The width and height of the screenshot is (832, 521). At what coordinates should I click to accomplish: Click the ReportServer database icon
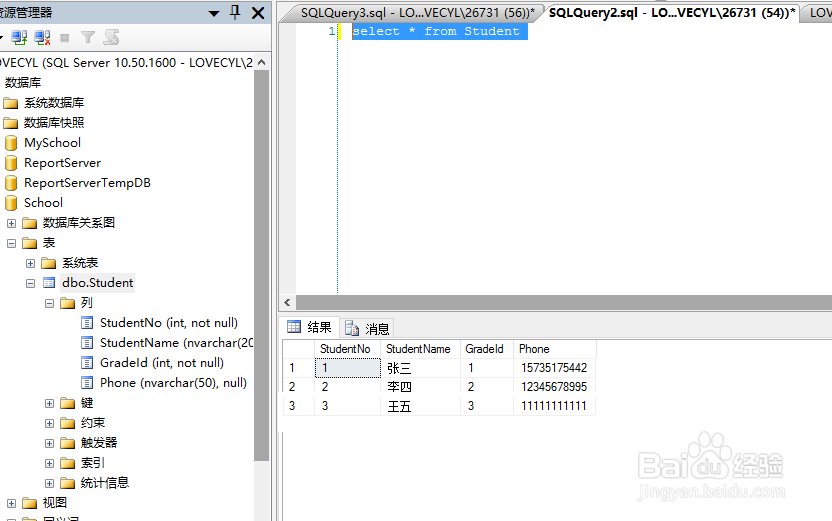click(11, 163)
